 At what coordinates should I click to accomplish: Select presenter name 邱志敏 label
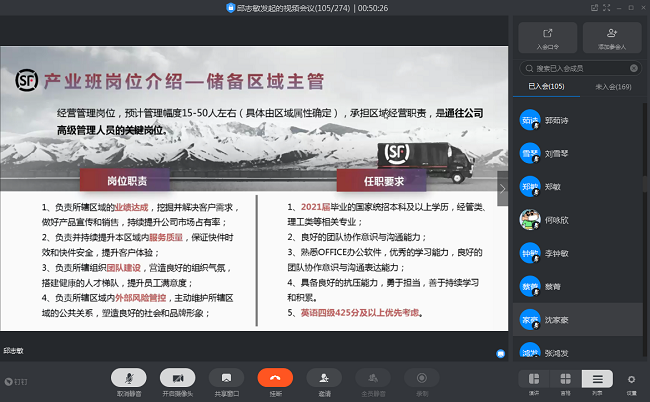pyautogui.click(x=14, y=351)
